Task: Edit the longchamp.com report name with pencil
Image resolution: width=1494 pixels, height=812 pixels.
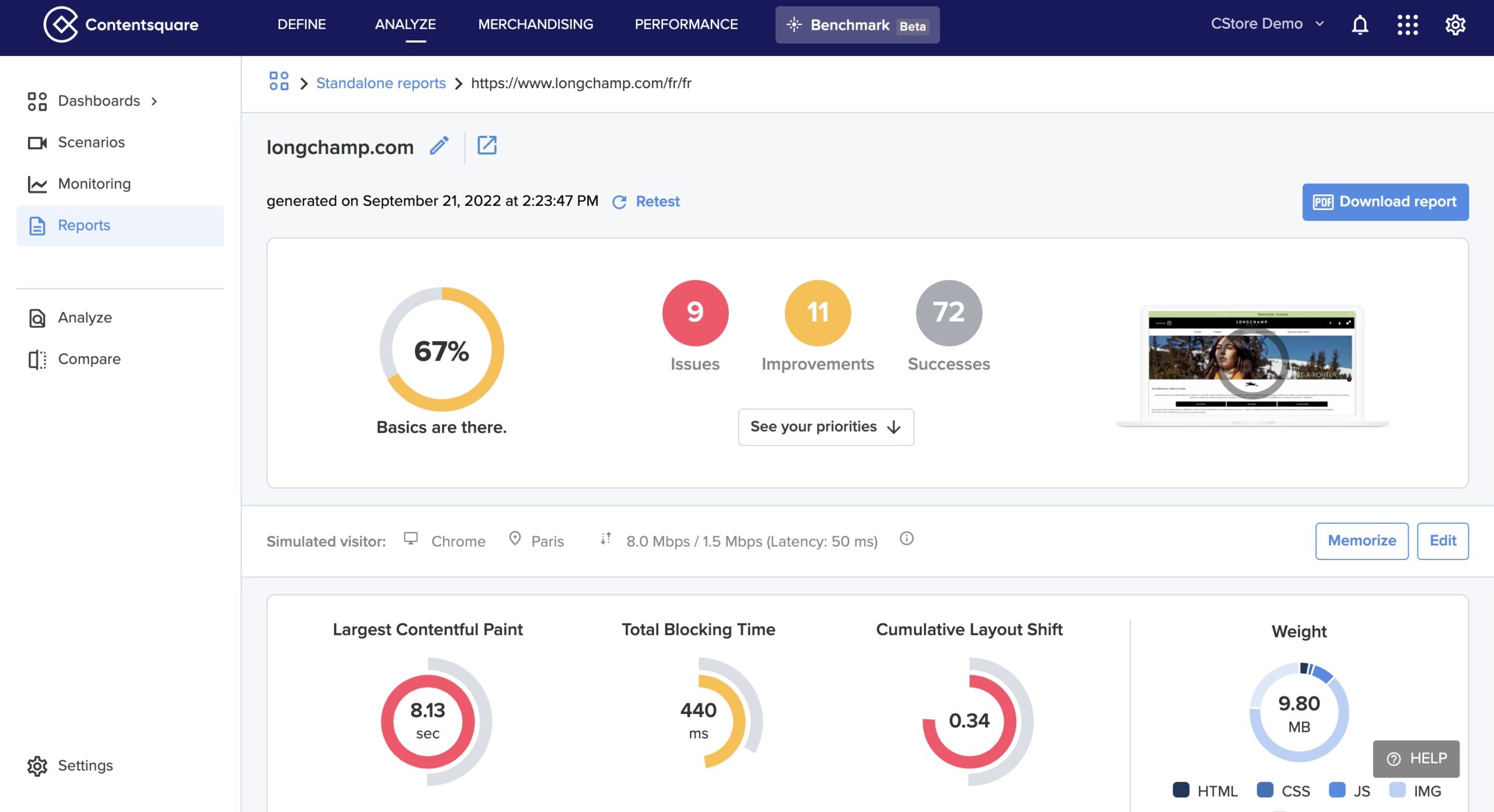Action: click(x=439, y=145)
